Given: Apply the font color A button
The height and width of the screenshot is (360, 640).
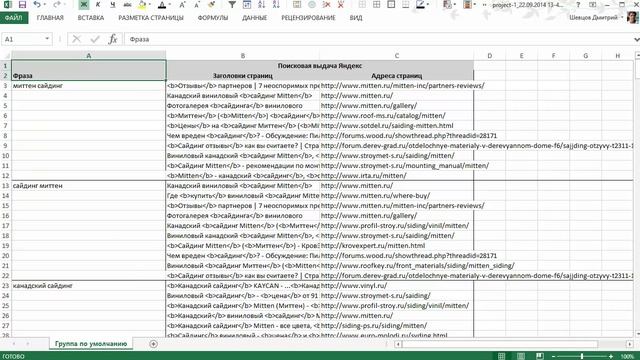Looking at the screenshot, I should pos(162,4).
